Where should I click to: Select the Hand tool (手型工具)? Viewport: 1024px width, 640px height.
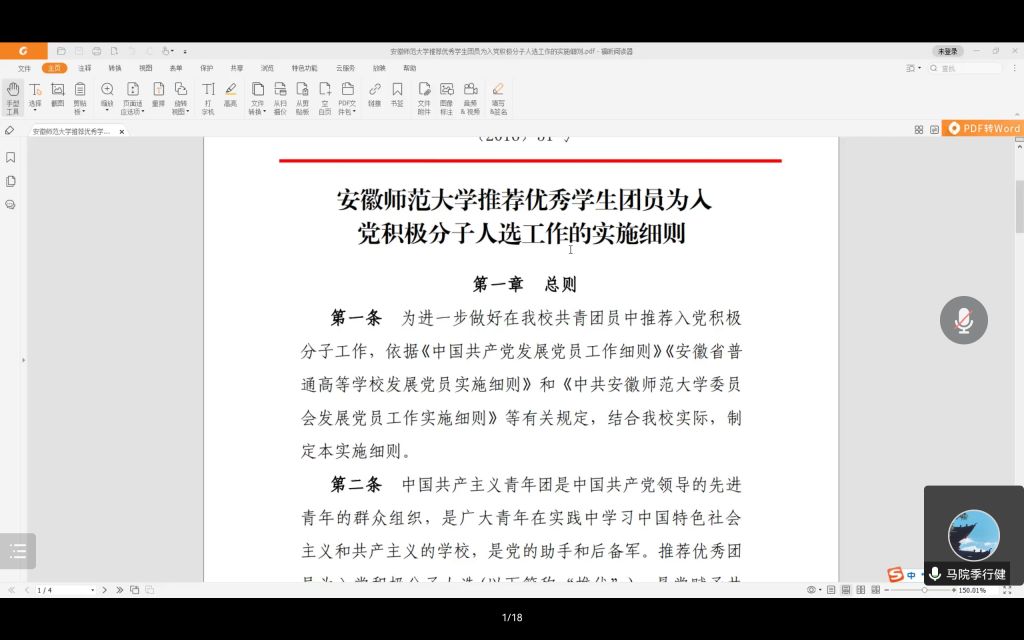click(13, 97)
